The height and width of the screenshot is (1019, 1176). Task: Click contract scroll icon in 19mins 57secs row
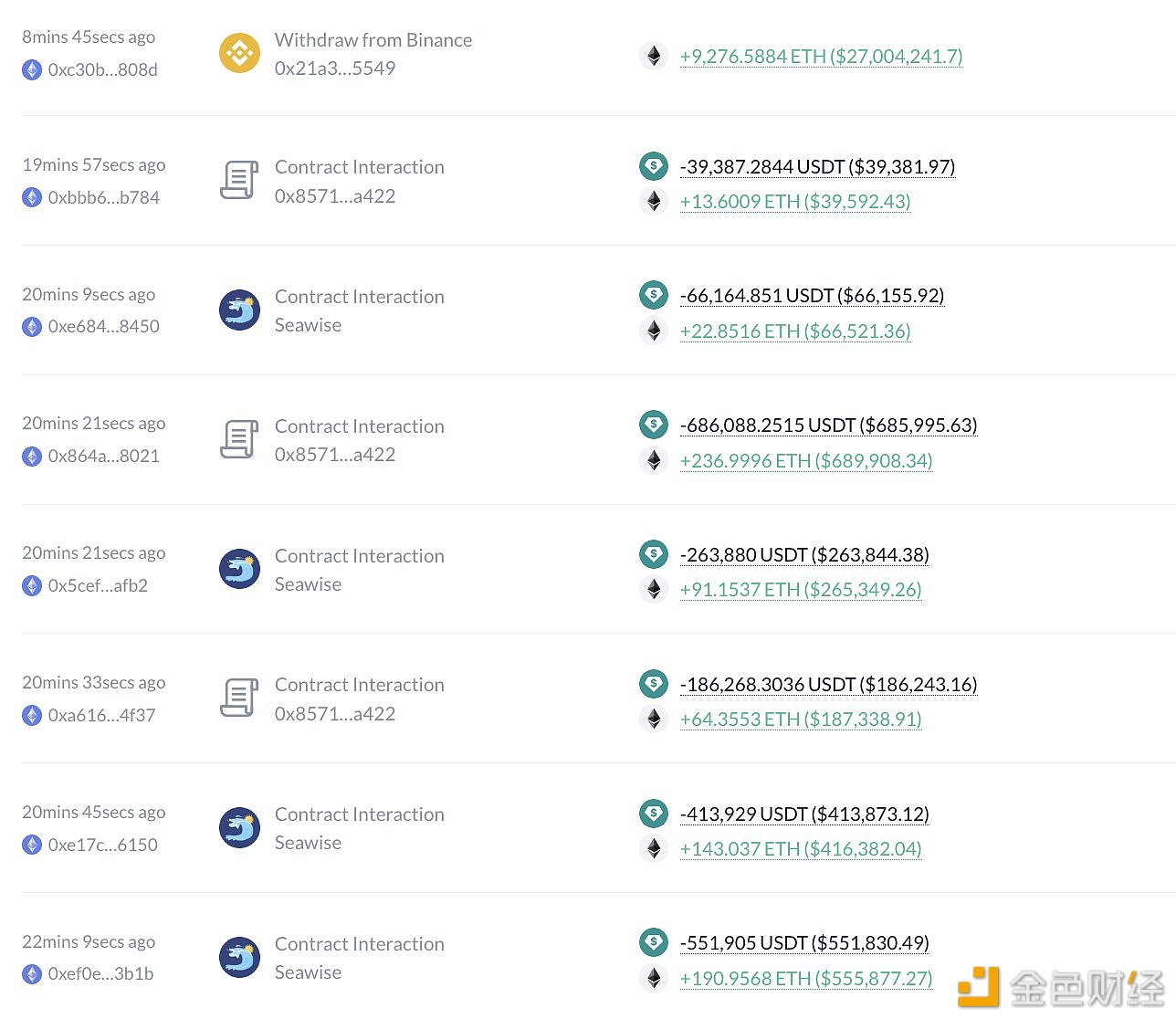[x=239, y=180]
